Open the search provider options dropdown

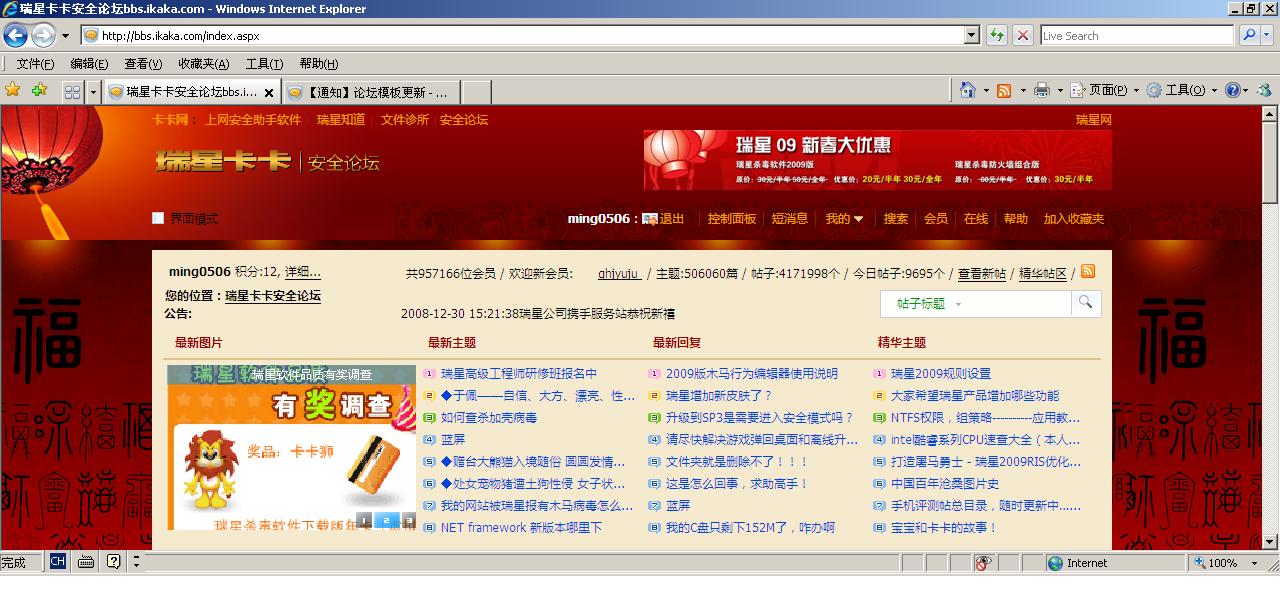pos(1269,36)
